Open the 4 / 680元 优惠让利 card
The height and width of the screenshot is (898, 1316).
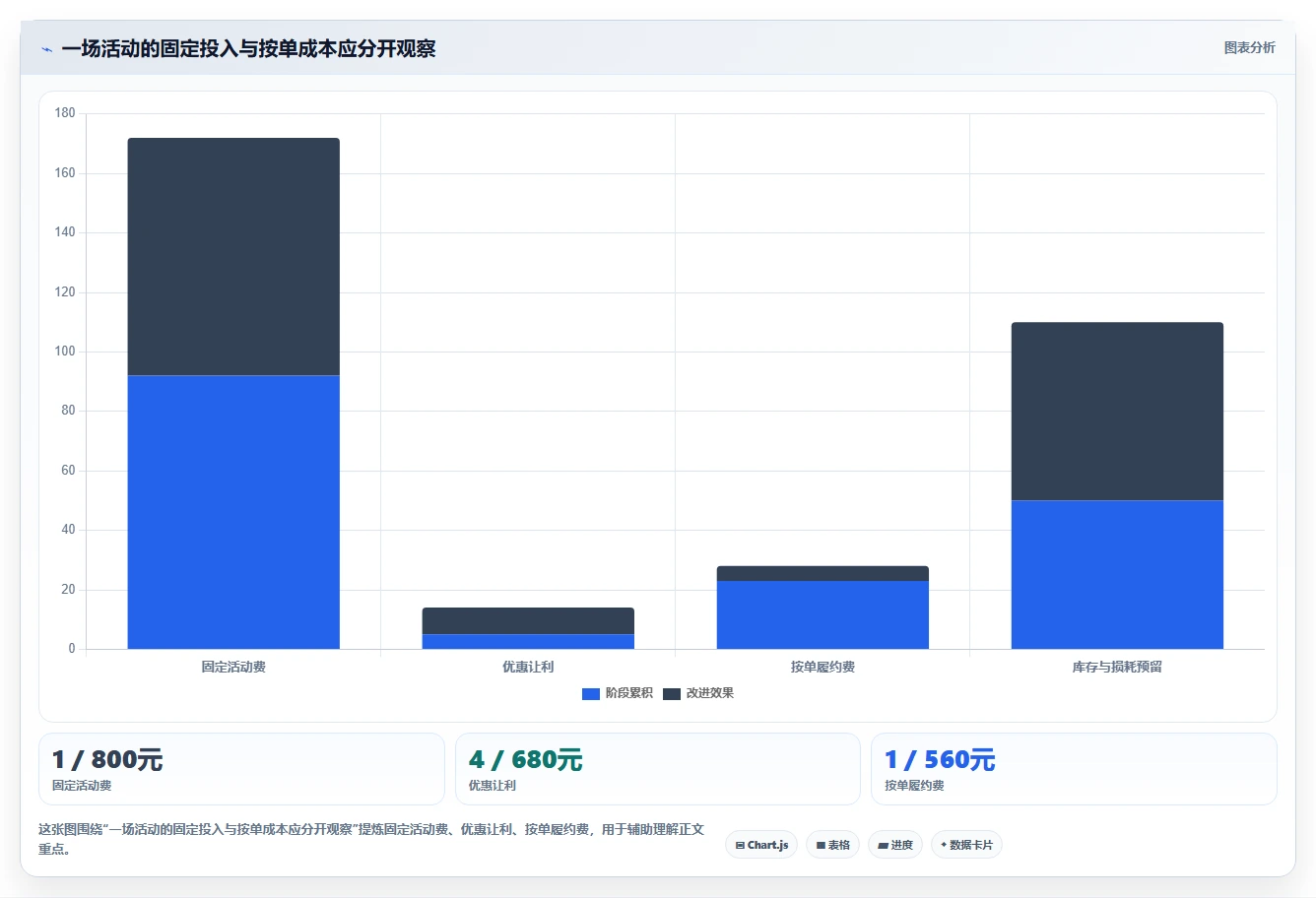pos(657,769)
